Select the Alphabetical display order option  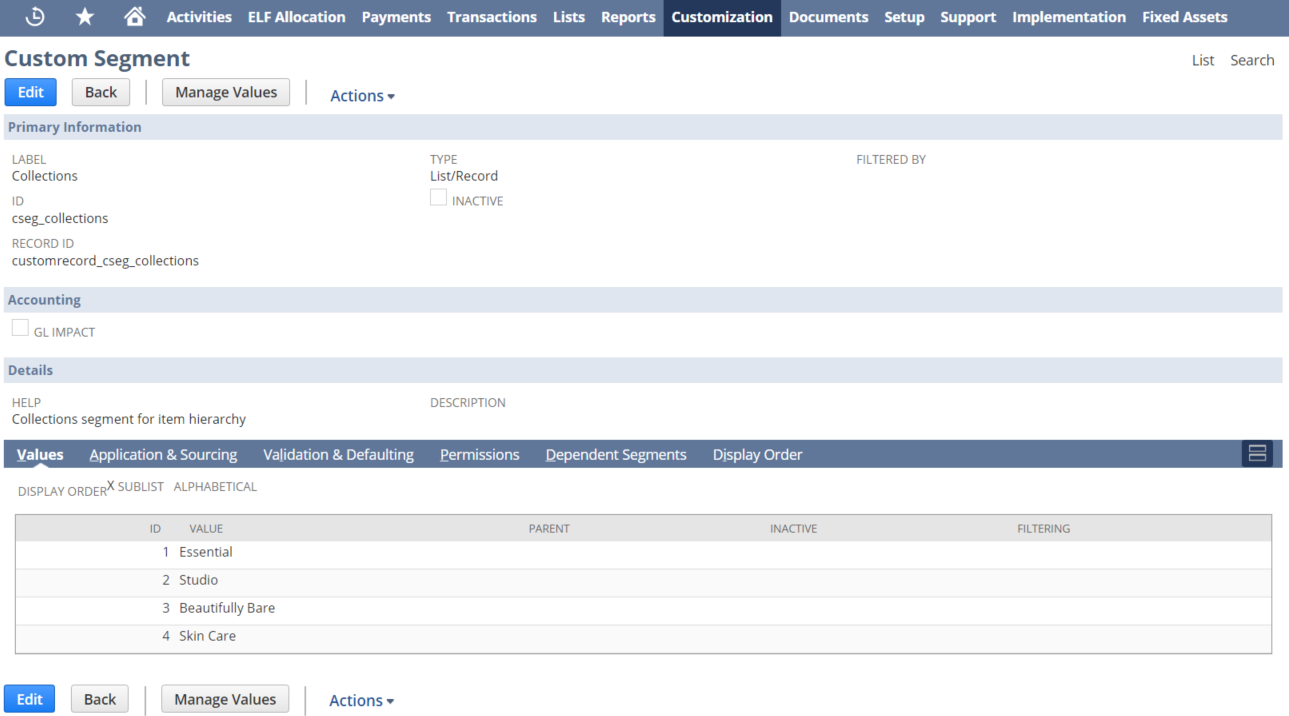pyautogui.click(x=215, y=487)
